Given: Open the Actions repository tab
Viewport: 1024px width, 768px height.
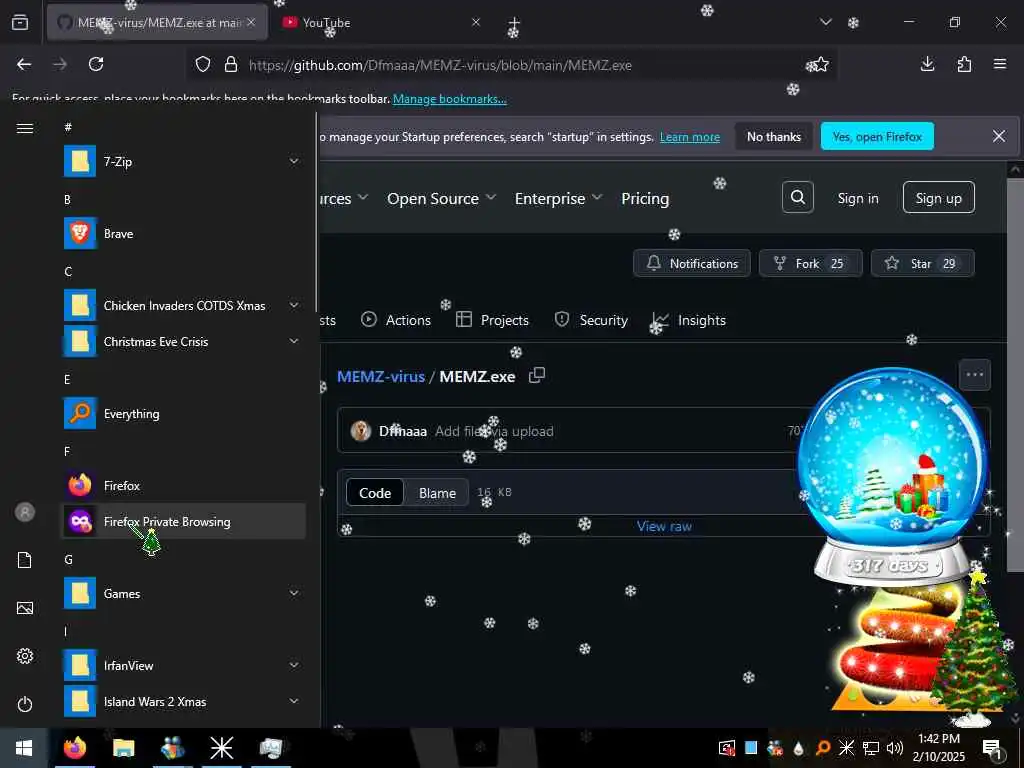Looking at the screenshot, I should pos(396,320).
